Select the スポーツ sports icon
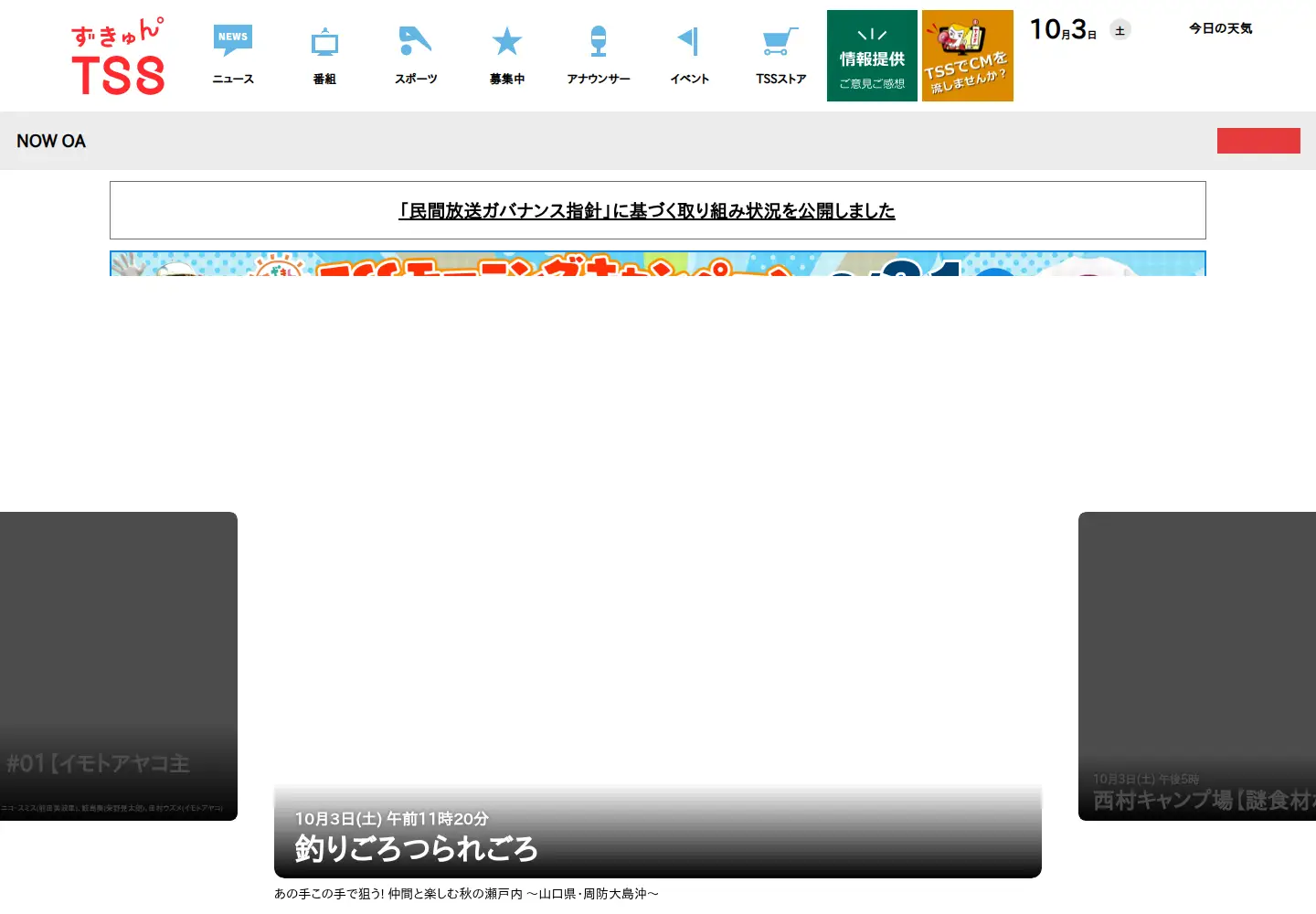The width and height of the screenshot is (1316, 914). point(416,56)
